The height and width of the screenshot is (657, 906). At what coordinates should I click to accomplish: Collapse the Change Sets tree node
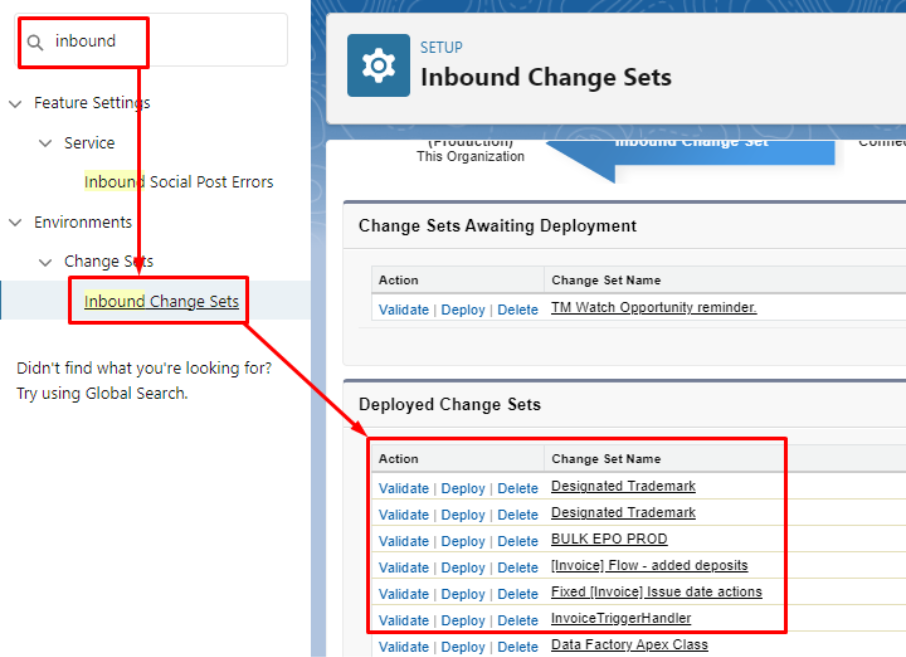click(45, 262)
